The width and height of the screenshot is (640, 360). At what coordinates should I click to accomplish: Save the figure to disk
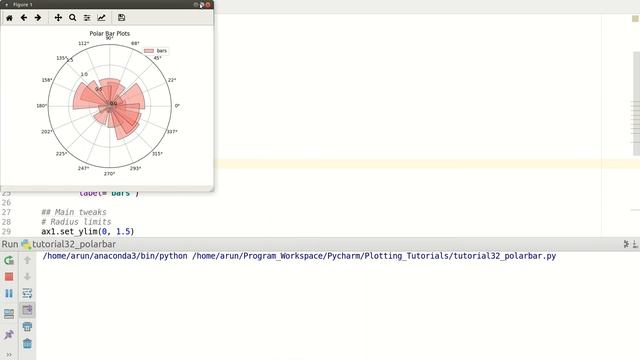(x=121, y=18)
